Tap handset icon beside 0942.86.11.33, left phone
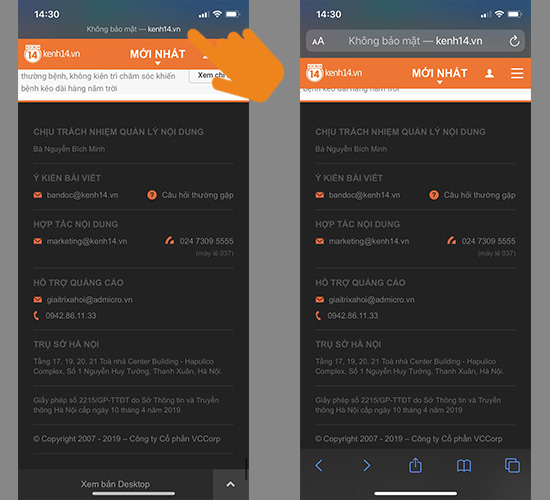 click(x=36, y=315)
